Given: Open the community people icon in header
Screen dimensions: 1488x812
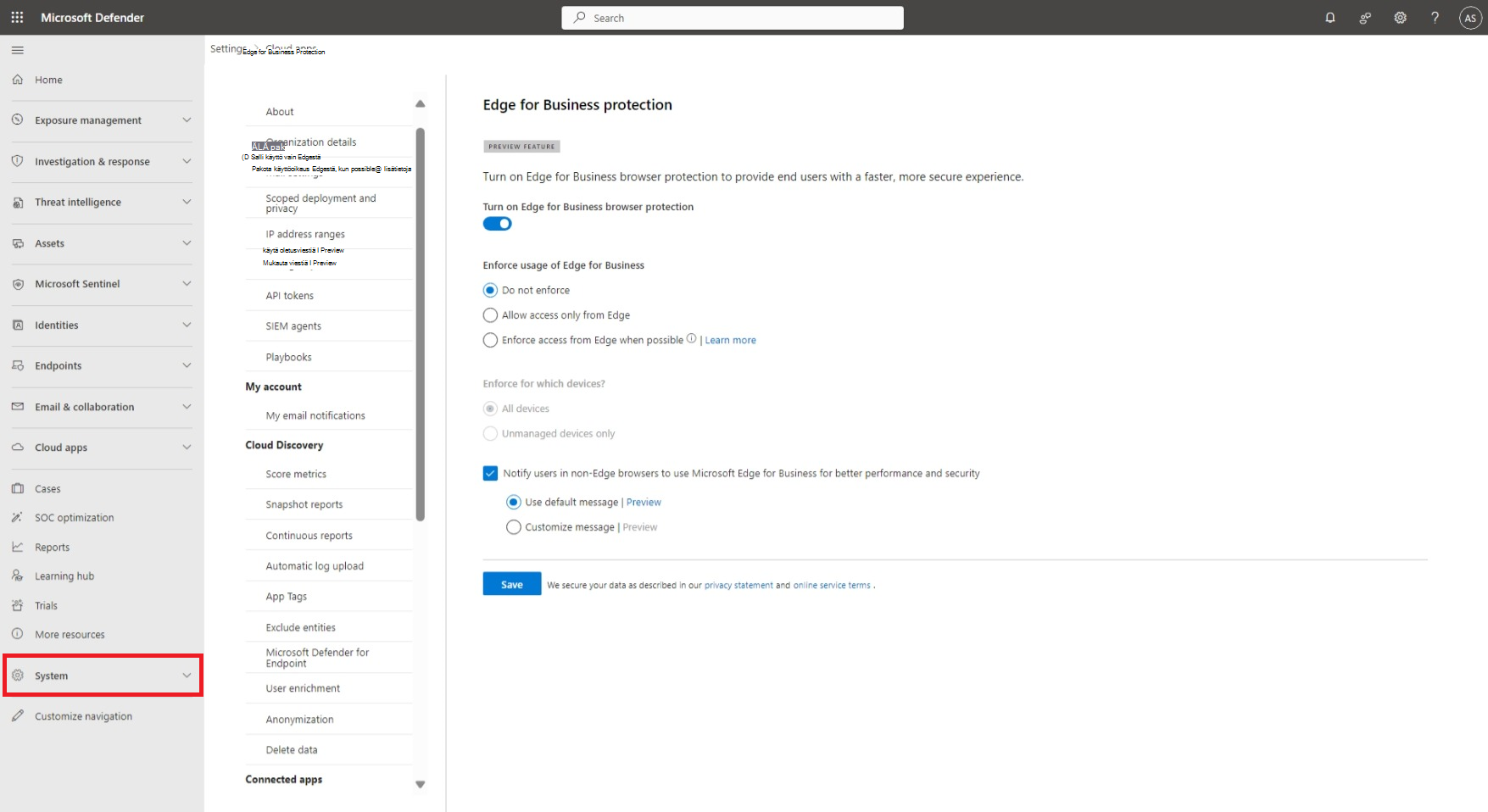Looking at the screenshot, I should (1365, 17).
